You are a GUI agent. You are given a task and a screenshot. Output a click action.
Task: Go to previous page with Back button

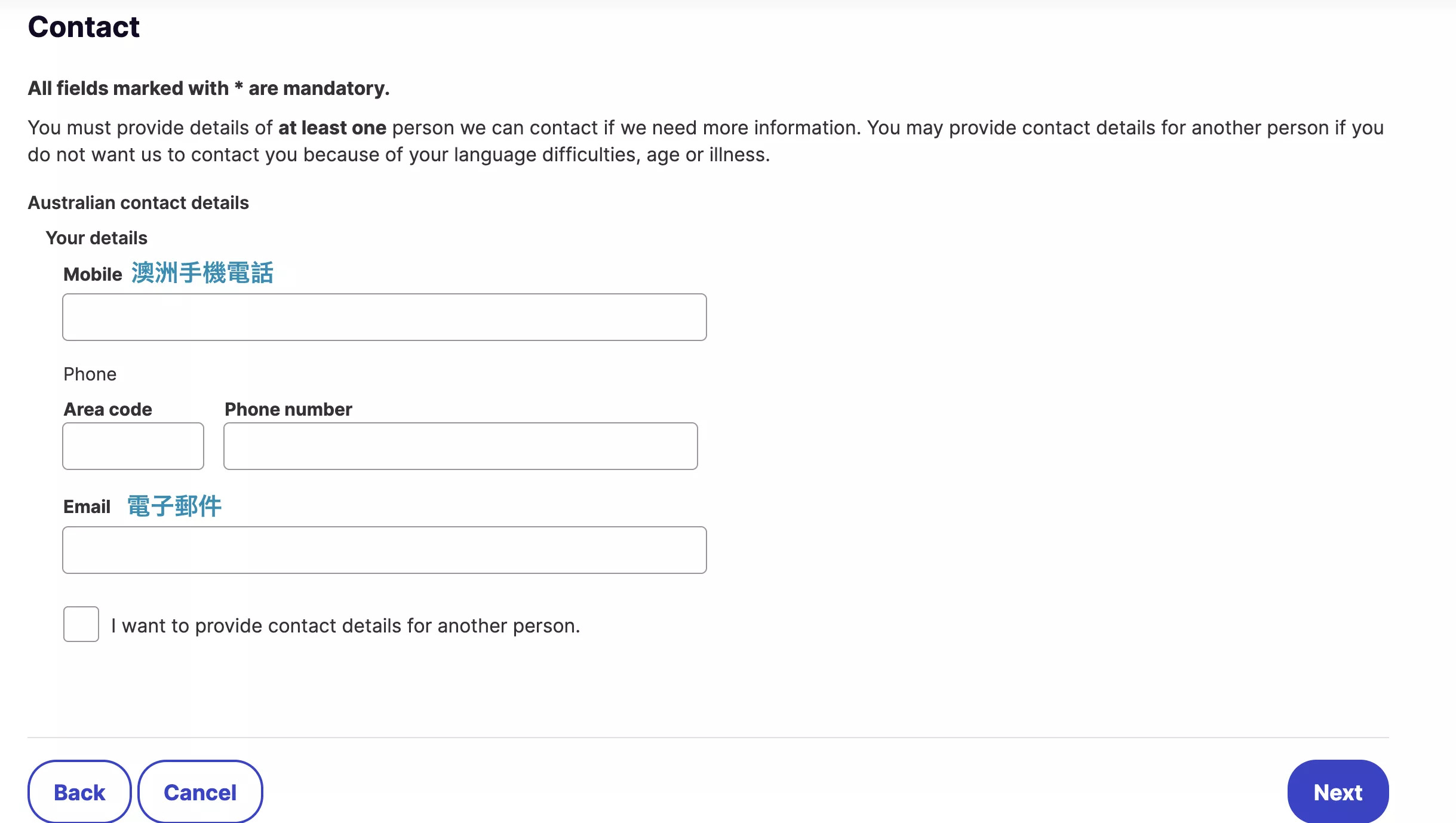(79, 792)
